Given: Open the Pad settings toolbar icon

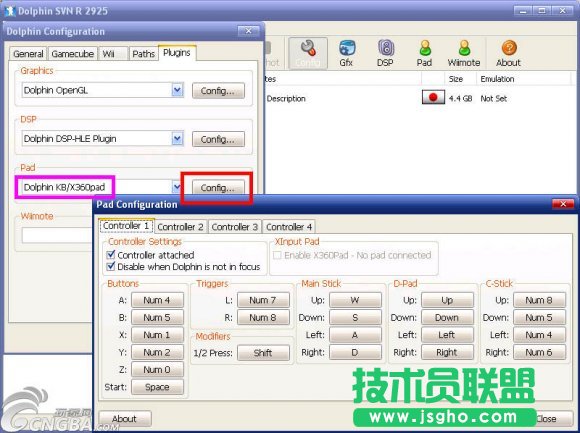Looking at the screenshot, I should tap(424, 53).
